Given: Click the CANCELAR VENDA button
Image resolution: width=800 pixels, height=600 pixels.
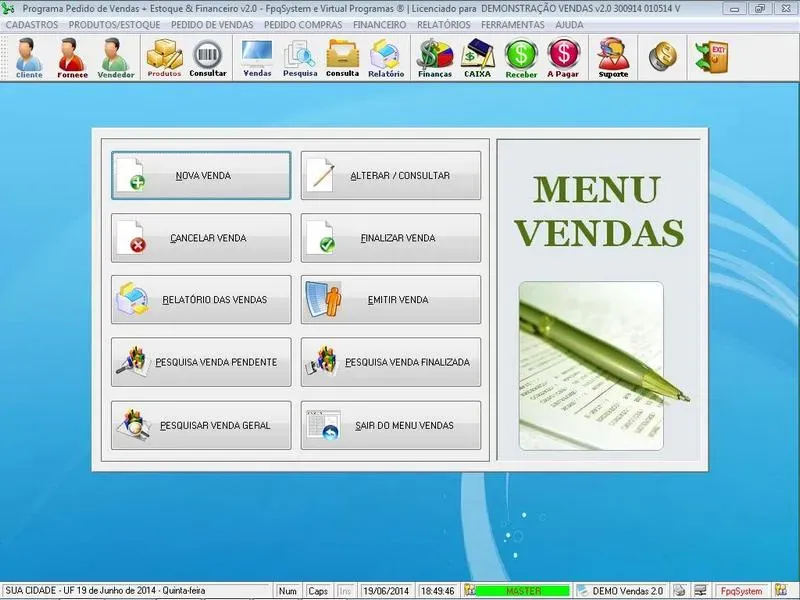Looking at the screenshot, I should [201, 238].
